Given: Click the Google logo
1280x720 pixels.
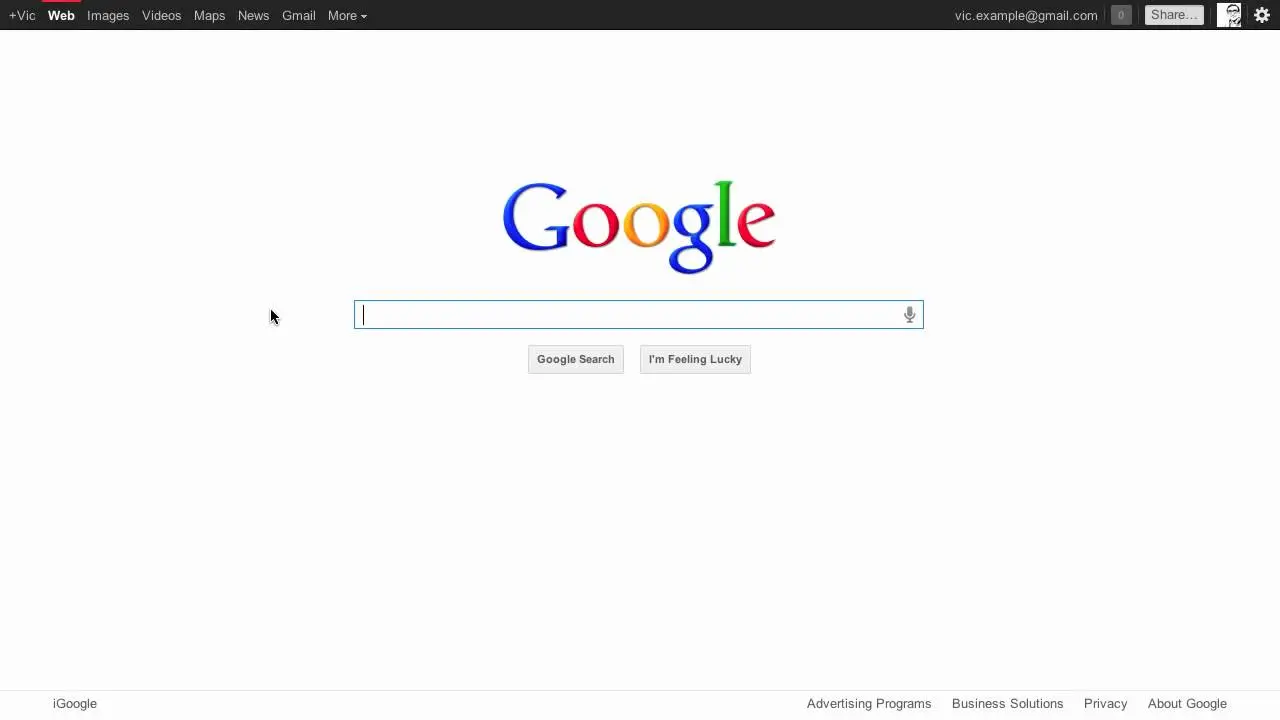Looking at the screenshot, I should click(639, 227).
